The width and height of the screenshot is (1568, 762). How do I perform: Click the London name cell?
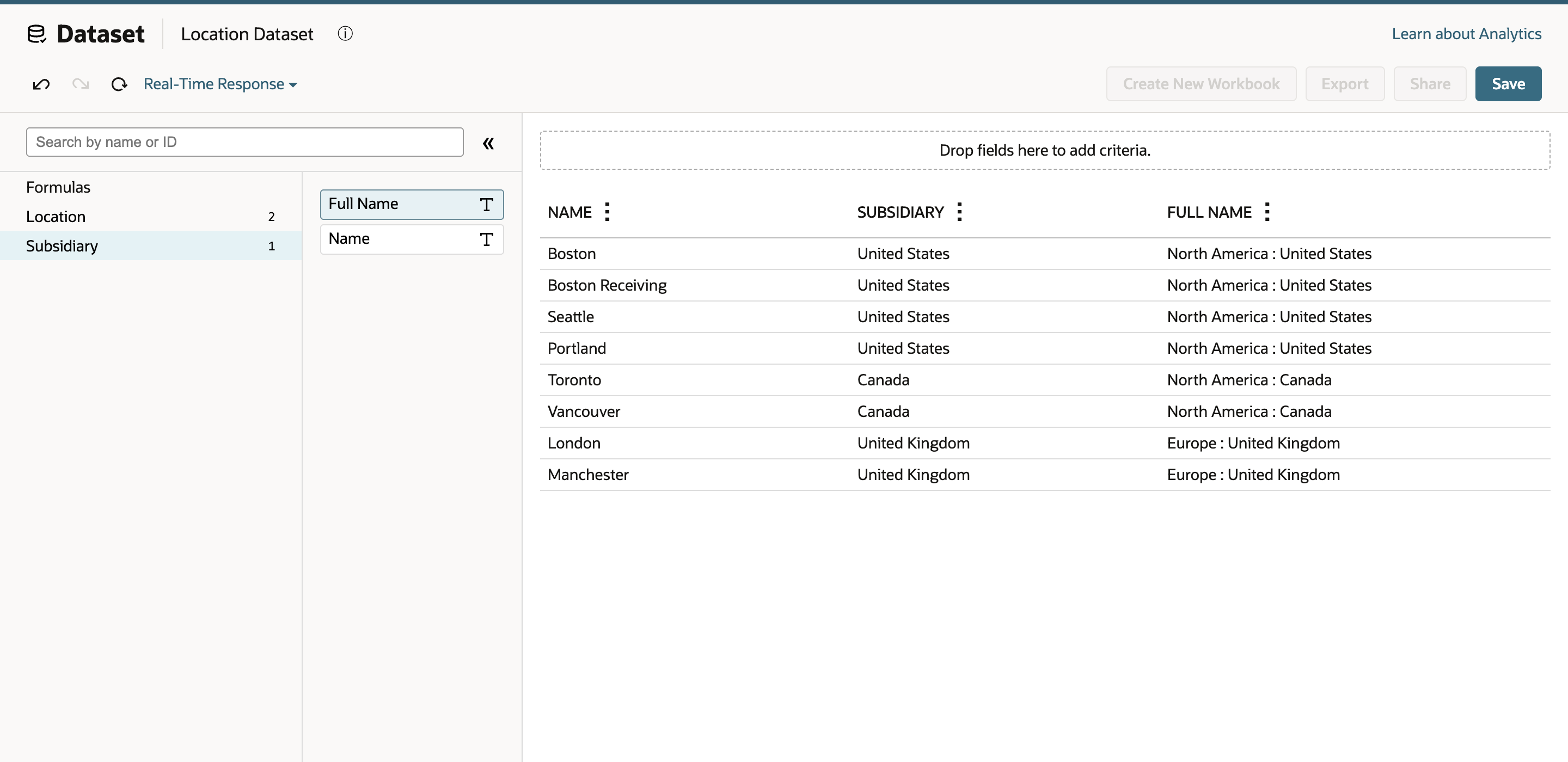tap(573, 444)
